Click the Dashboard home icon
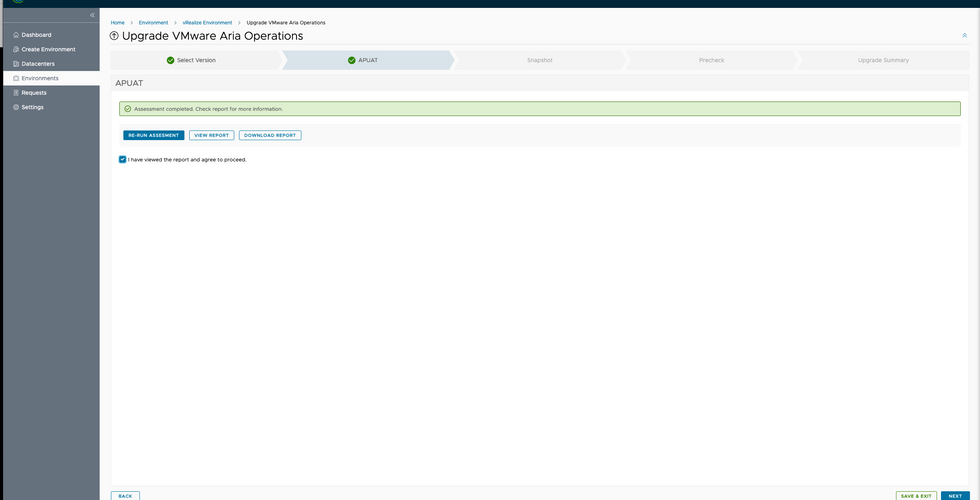 tap(16, 35)
